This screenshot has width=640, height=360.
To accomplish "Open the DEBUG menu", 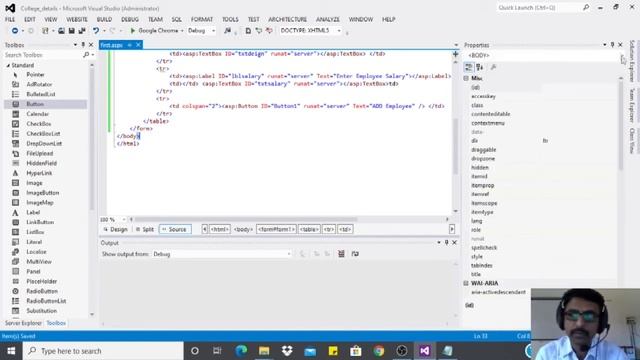I will click(130, 19).
